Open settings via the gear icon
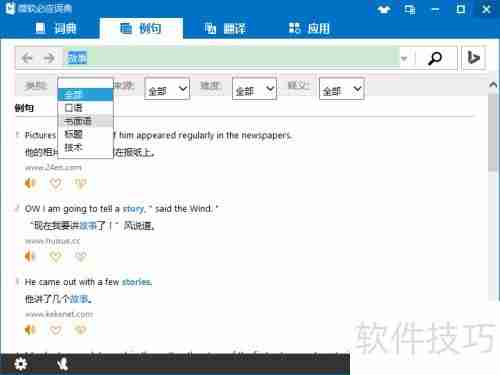 (x=21, y=364)
